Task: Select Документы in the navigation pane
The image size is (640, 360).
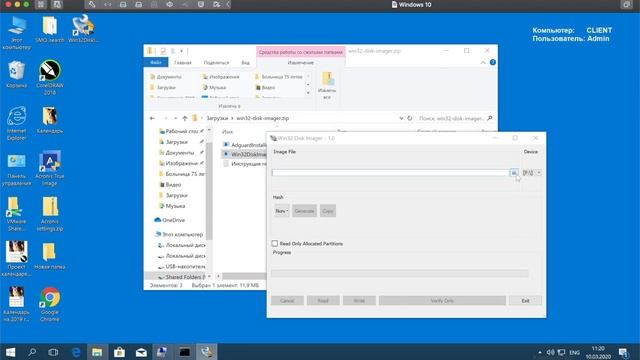Action: [x=180, y=152]
